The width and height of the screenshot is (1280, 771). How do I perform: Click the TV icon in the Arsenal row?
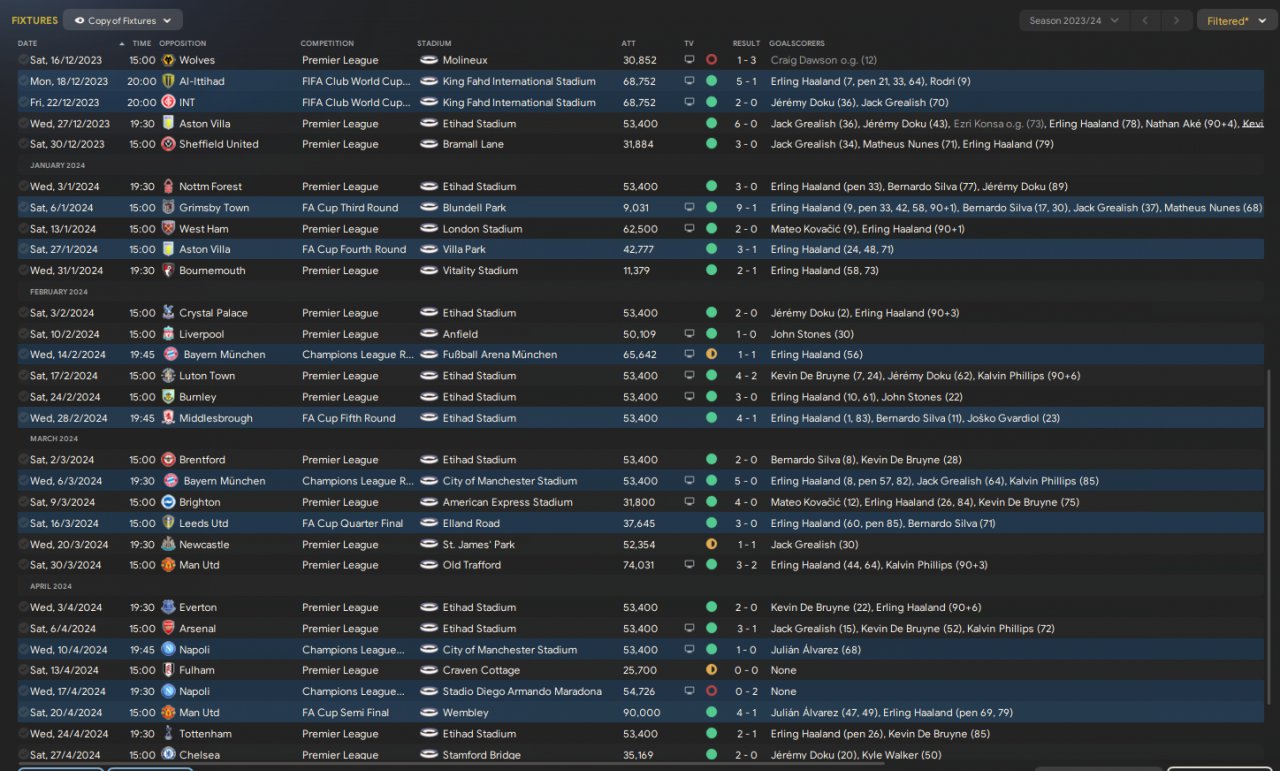point(688,629)
